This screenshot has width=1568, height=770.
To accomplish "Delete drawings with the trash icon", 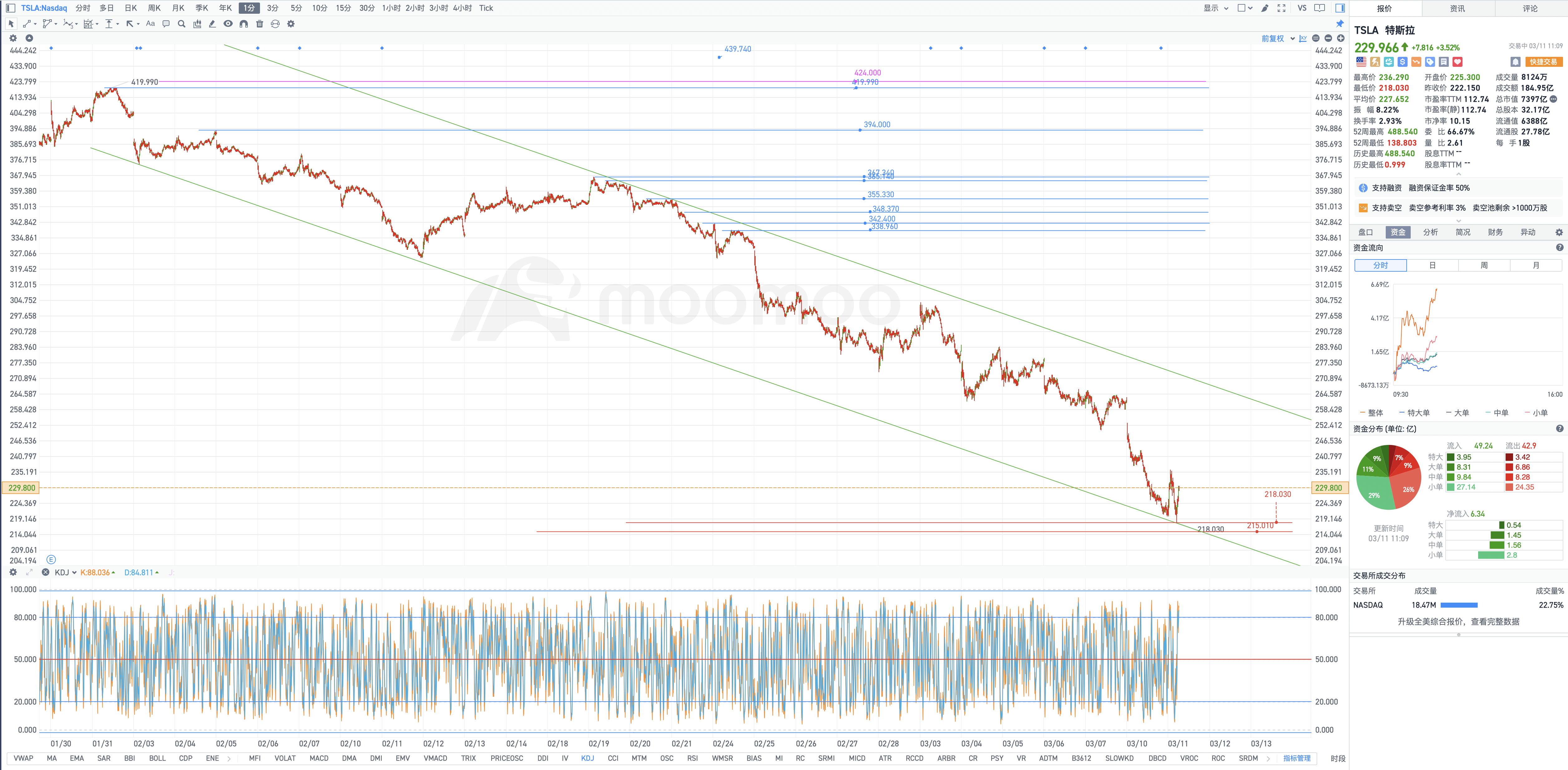I will click(259, 24).
